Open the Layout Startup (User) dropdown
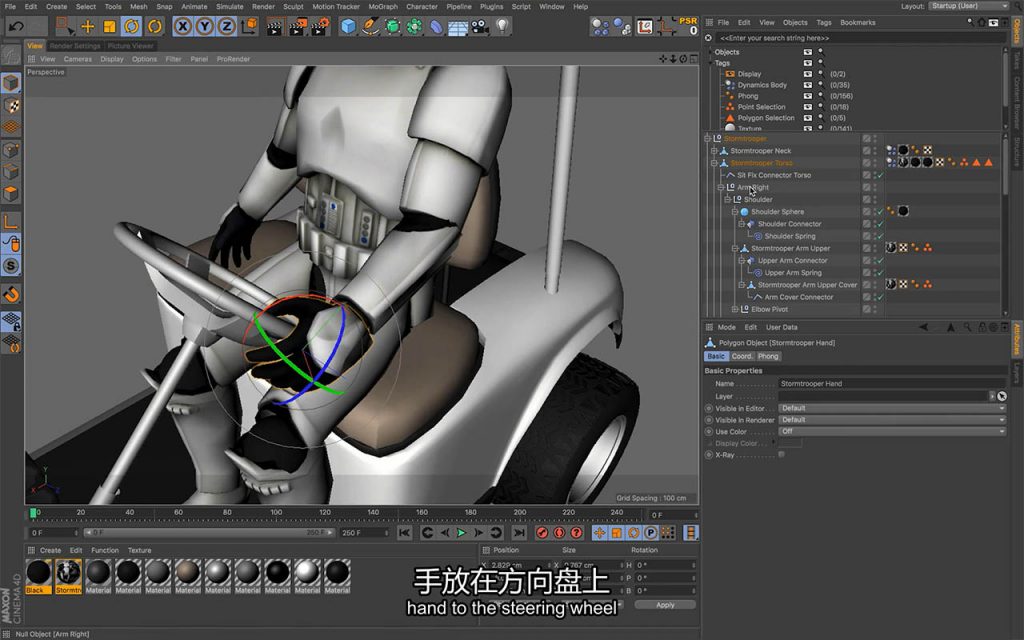This screenshot has width=1024, height=640. pyautogui.click(x=968, y=6)
